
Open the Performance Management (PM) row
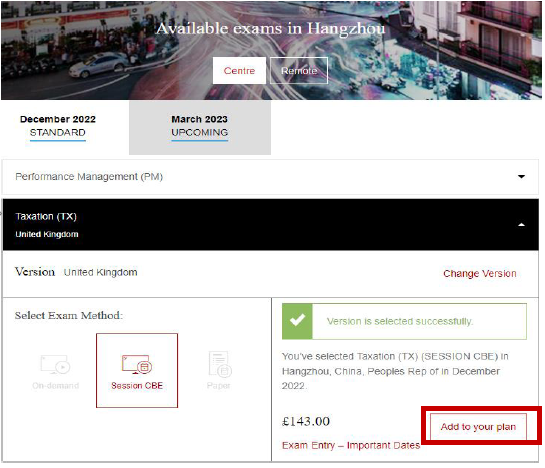[270, 177]
